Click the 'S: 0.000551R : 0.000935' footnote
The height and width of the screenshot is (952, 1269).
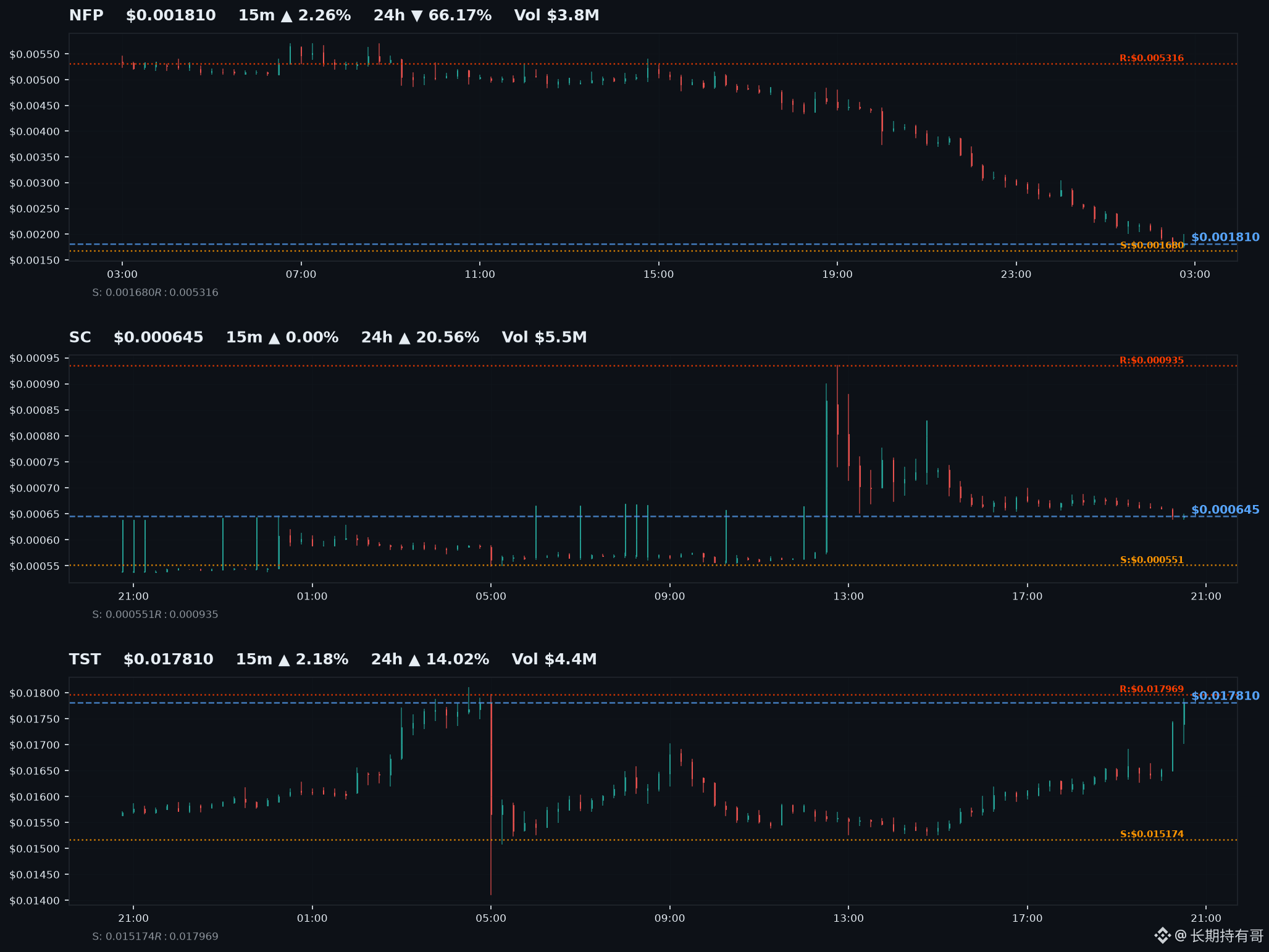pos(155,614)
